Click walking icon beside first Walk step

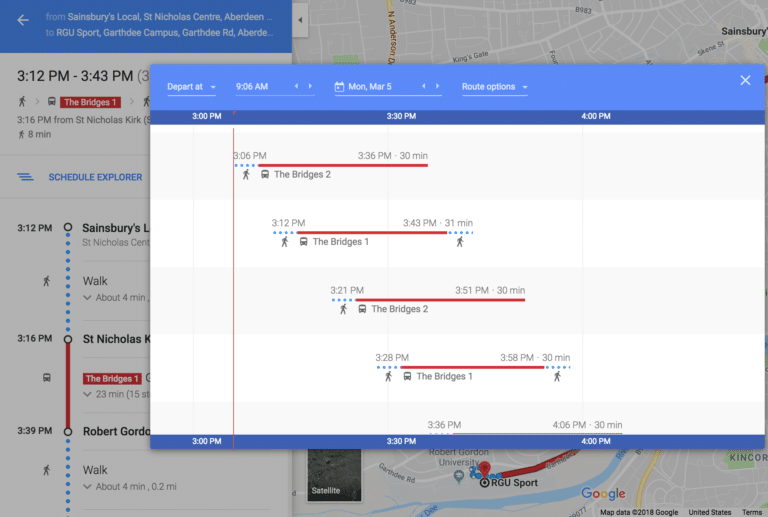coord(47,281)
